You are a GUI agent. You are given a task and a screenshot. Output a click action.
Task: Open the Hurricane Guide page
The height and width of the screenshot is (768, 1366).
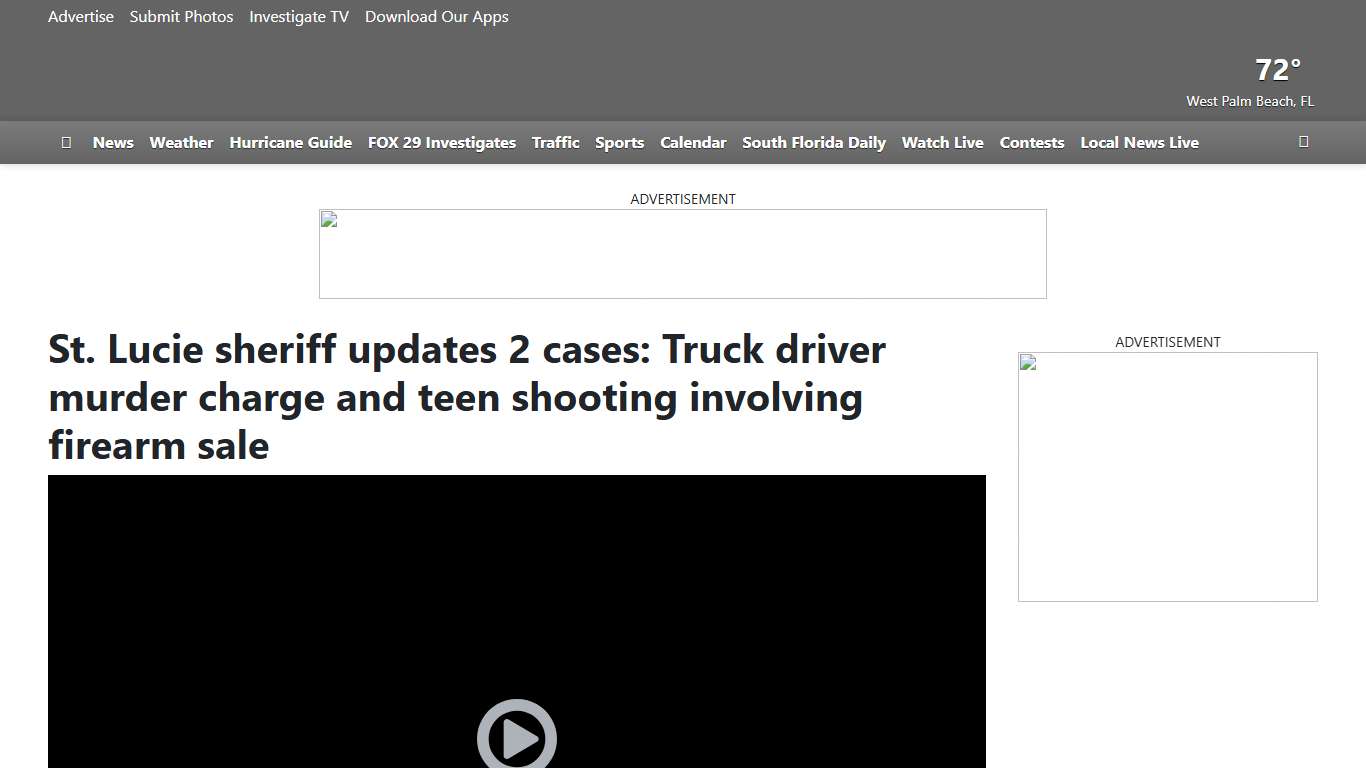290,142
